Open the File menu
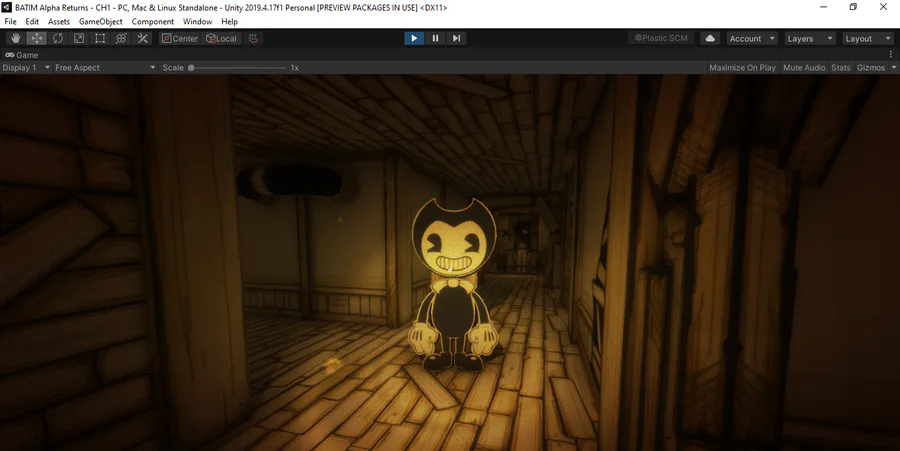Screen dimensions: 900x451 [x=10, y=21]
